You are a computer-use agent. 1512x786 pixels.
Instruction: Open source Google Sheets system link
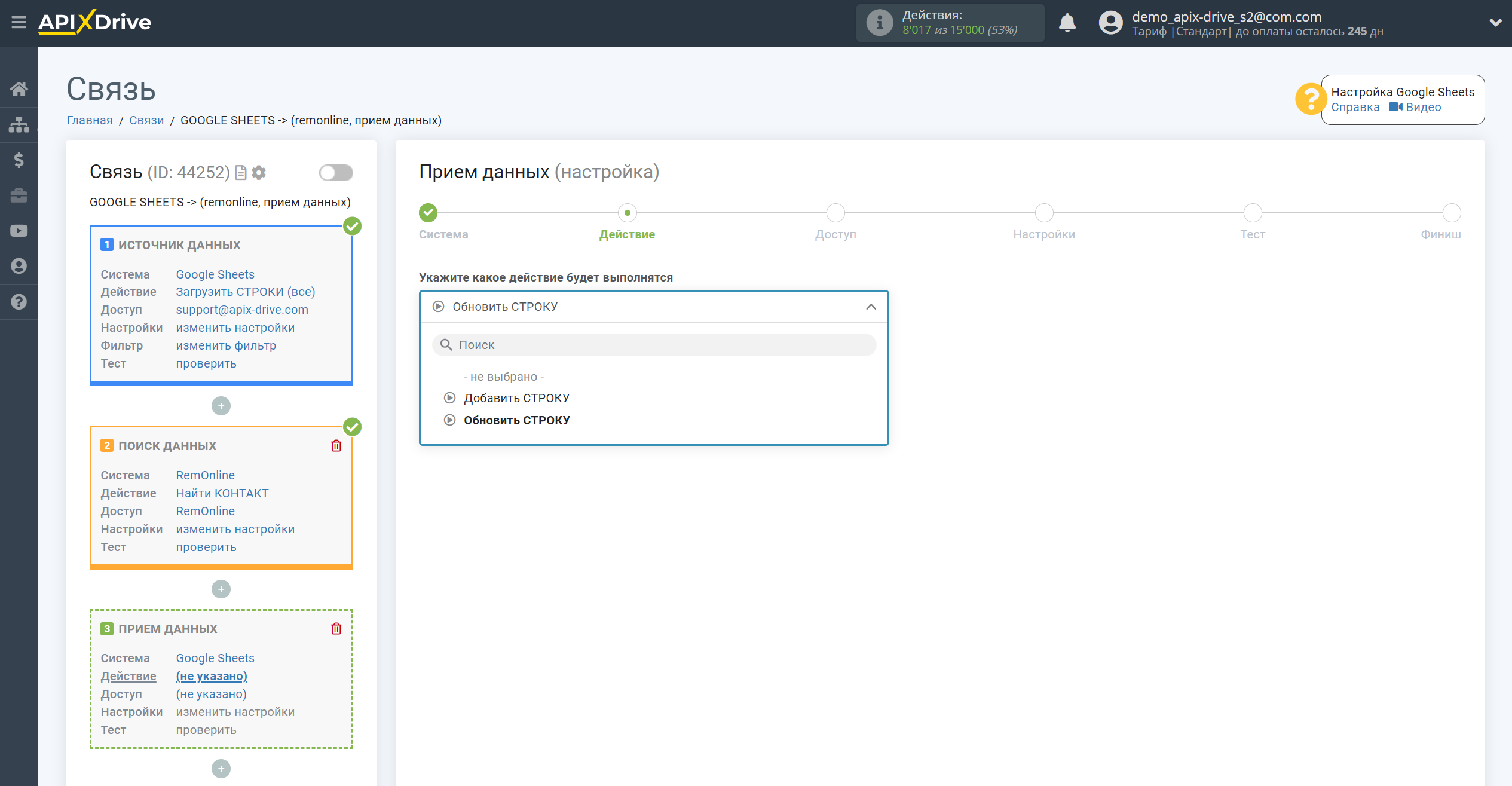tap(215, 274)
